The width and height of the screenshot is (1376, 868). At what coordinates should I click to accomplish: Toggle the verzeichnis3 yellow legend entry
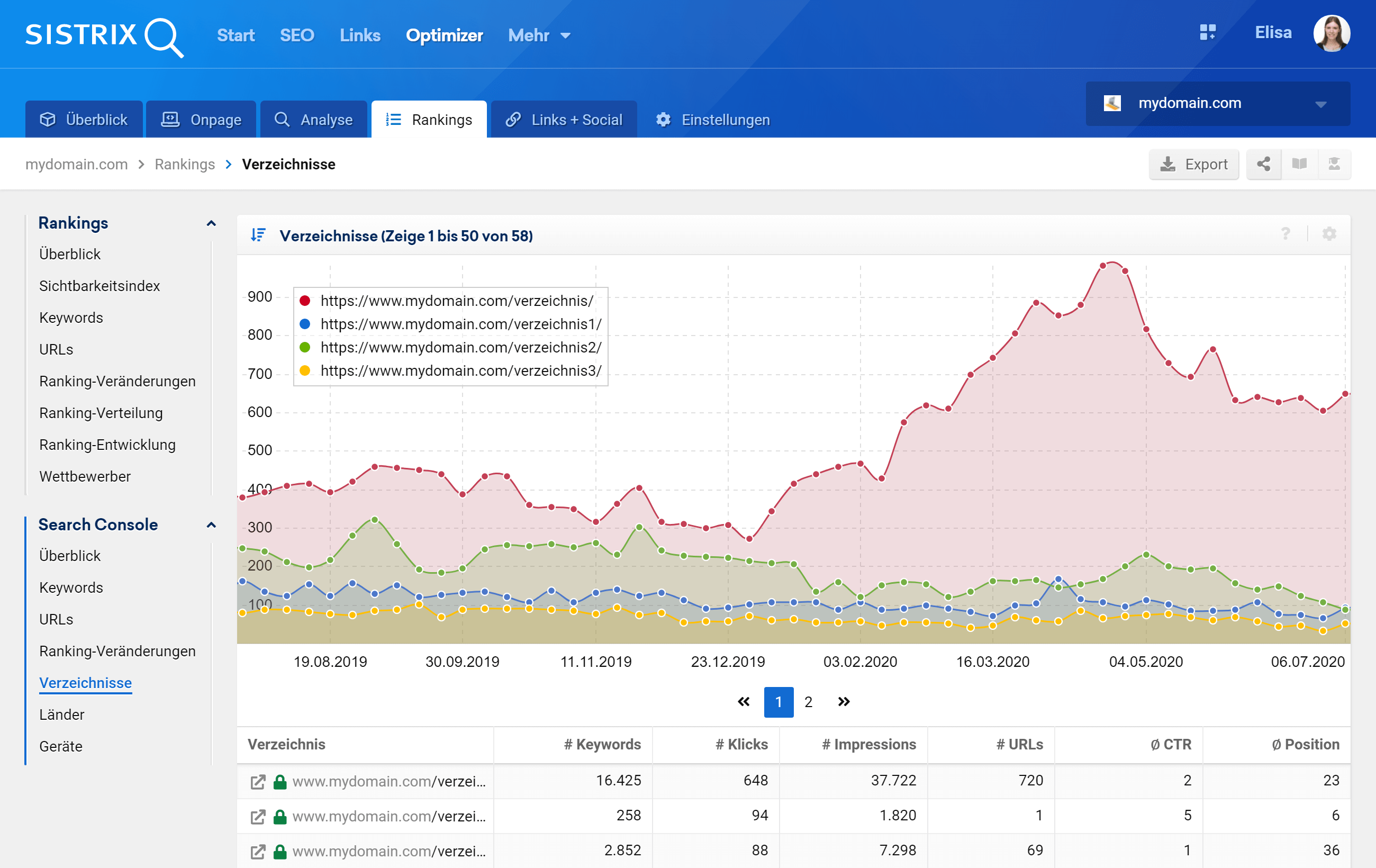coord(460,372)
